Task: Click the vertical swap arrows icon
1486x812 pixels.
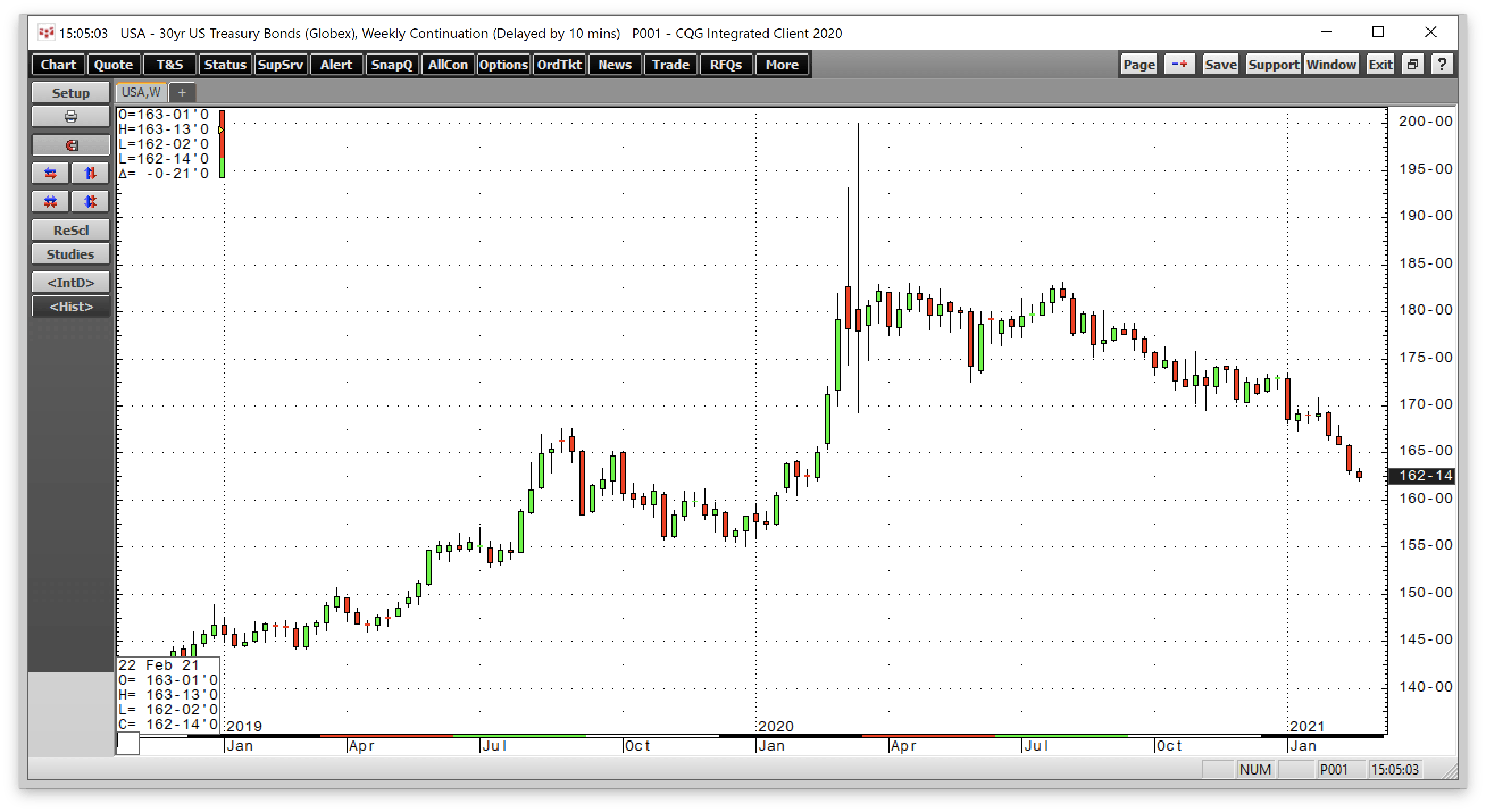Action: pyautogui.click(x=90, y=173)
